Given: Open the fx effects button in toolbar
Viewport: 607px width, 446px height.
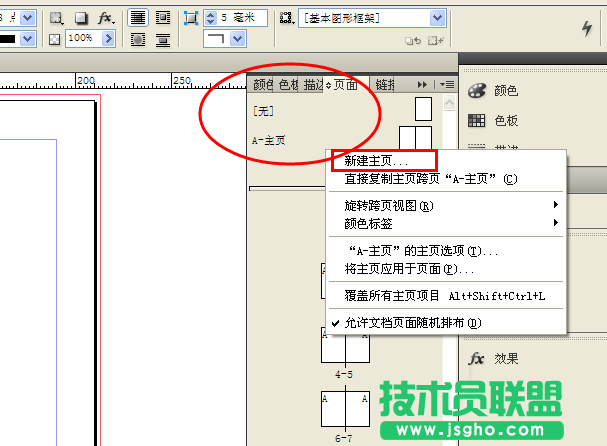Looking at the screenshot, I should [105, 18].
